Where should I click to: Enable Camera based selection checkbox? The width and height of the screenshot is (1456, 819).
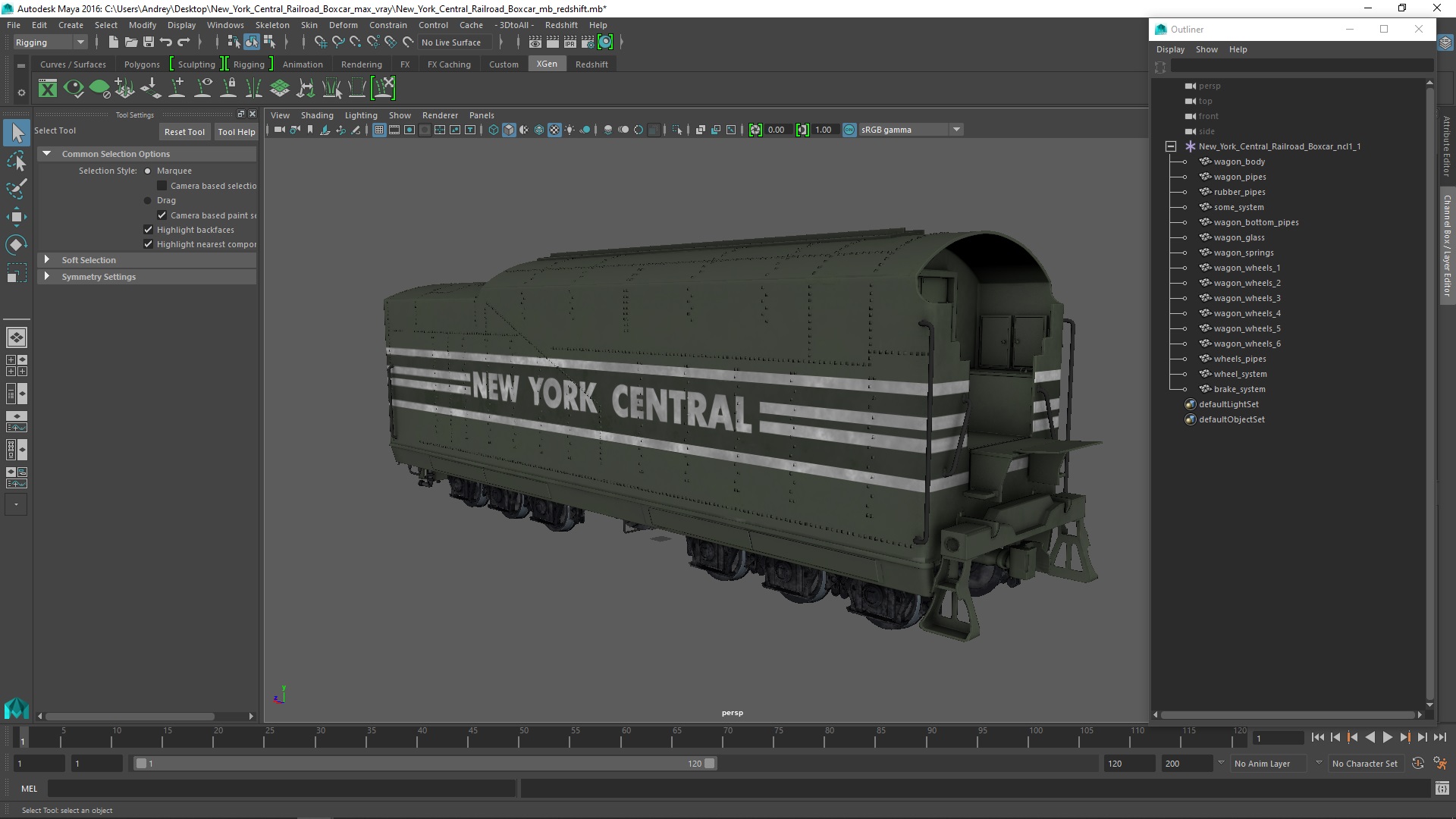(x=162, y=186)
